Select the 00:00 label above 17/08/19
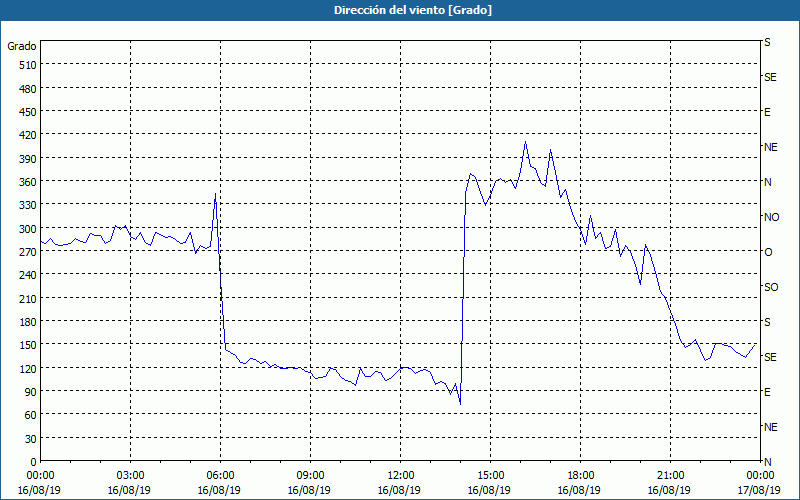Viewport: 800px width, 500px height. coord(760,476)
